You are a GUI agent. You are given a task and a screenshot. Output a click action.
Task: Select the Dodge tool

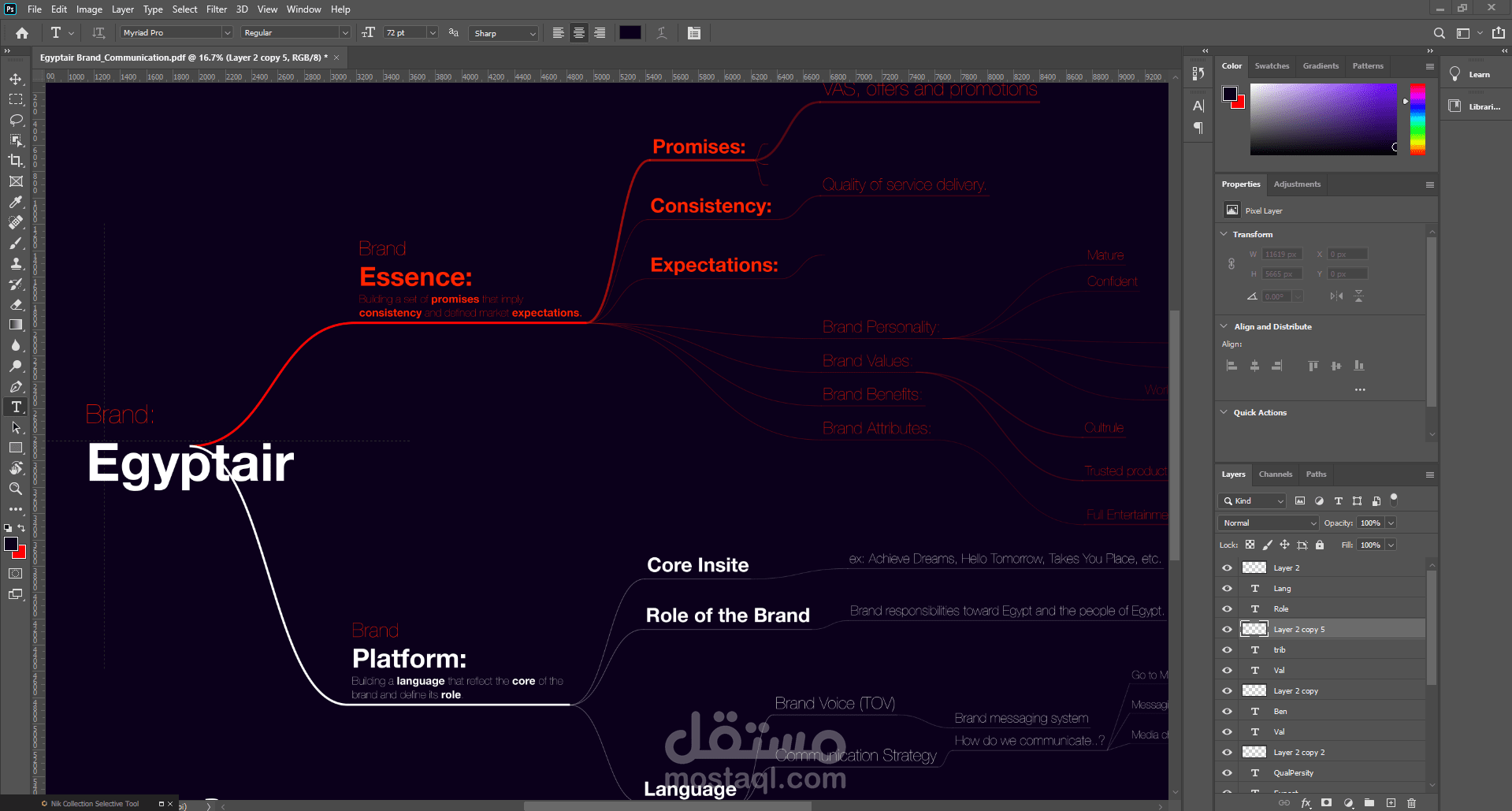pos(16,366)
